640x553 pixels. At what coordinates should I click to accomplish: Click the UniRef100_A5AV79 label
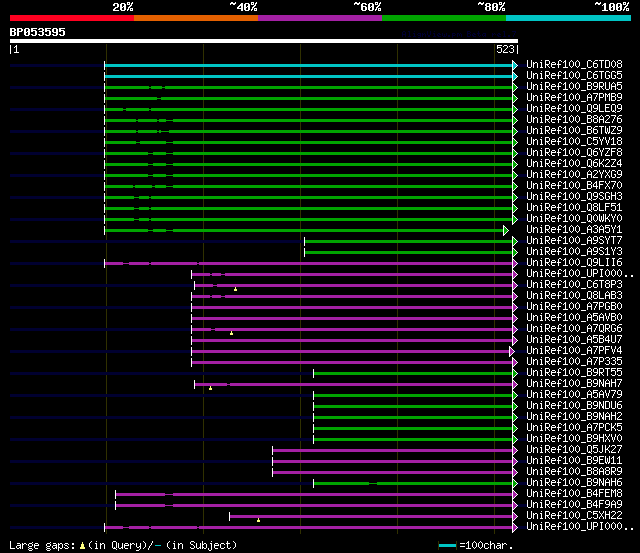click(574, 395)
